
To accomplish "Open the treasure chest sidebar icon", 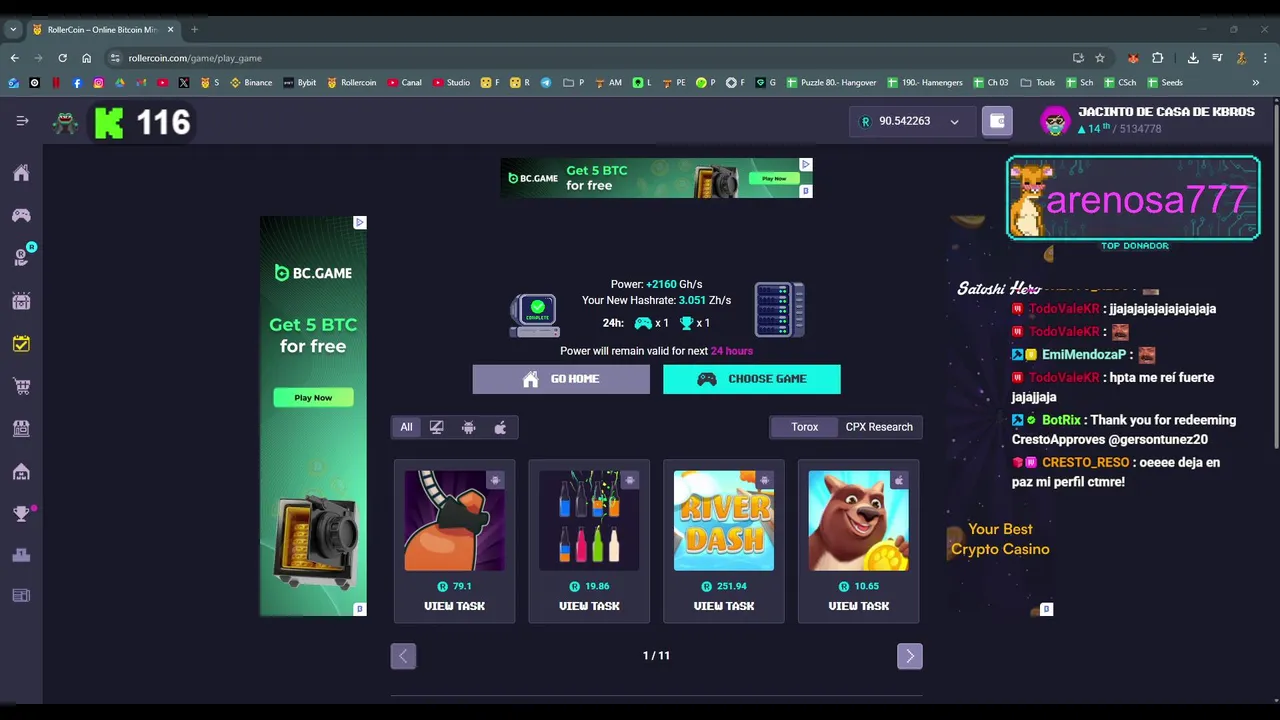I will (x=21, y=301).
